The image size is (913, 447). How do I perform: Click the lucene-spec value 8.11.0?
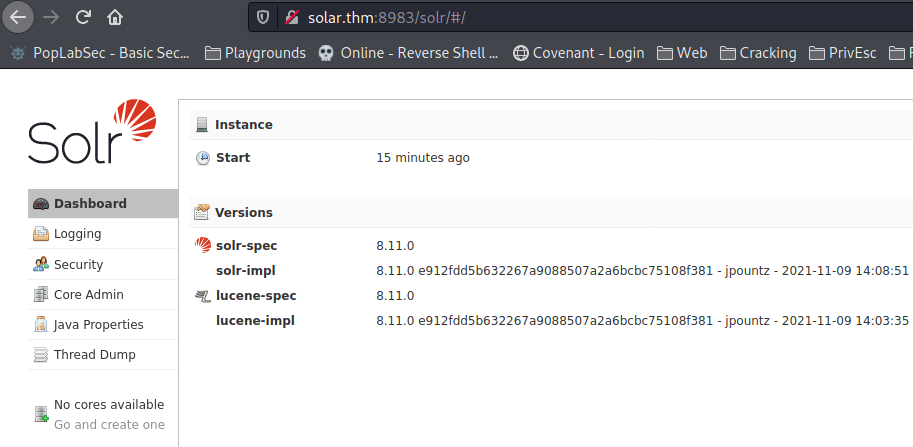tap(395, 296)
